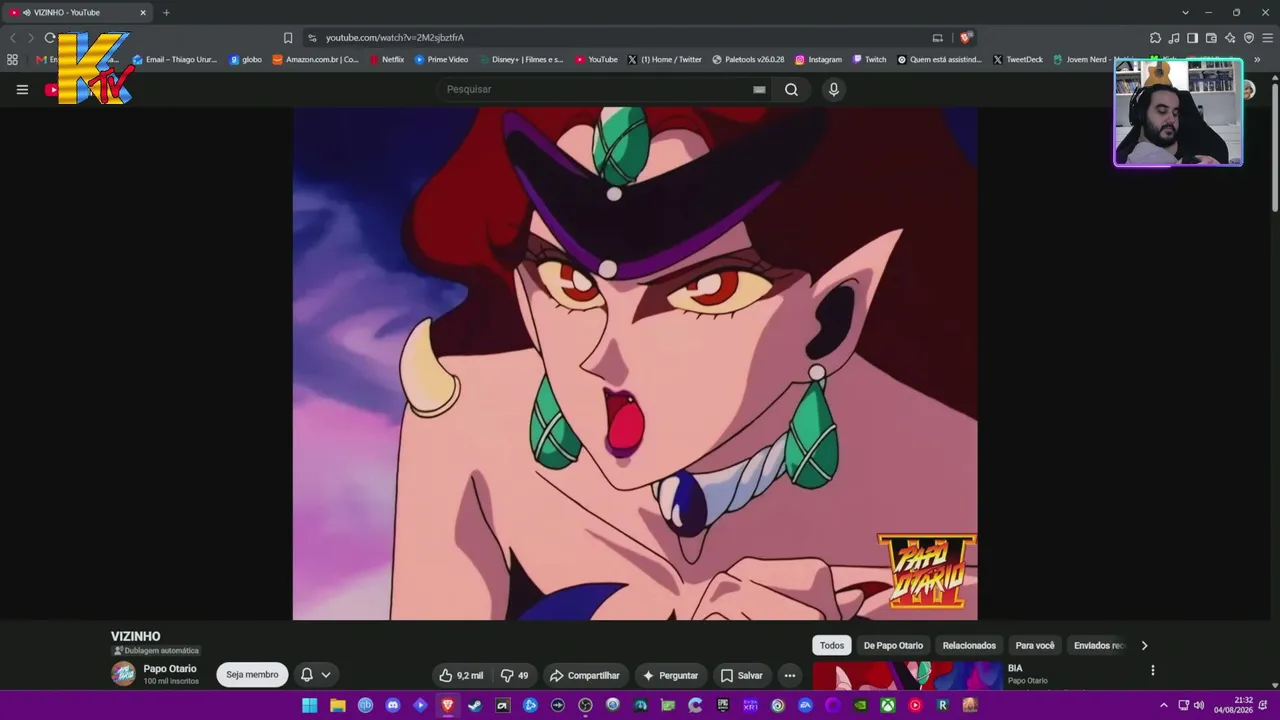
Task: Open the Amazon.com.br bookmark
Action: 315,59
